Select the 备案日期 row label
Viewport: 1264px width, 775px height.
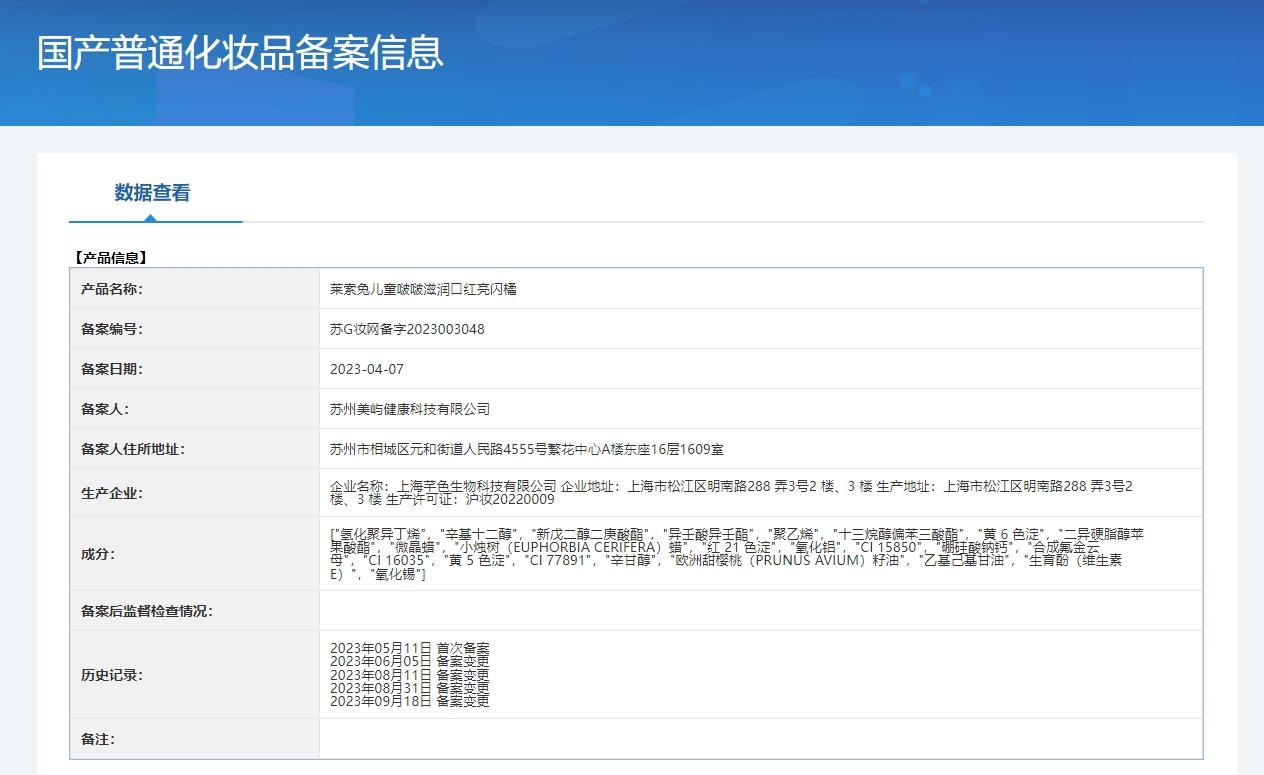tap(112, 369)
